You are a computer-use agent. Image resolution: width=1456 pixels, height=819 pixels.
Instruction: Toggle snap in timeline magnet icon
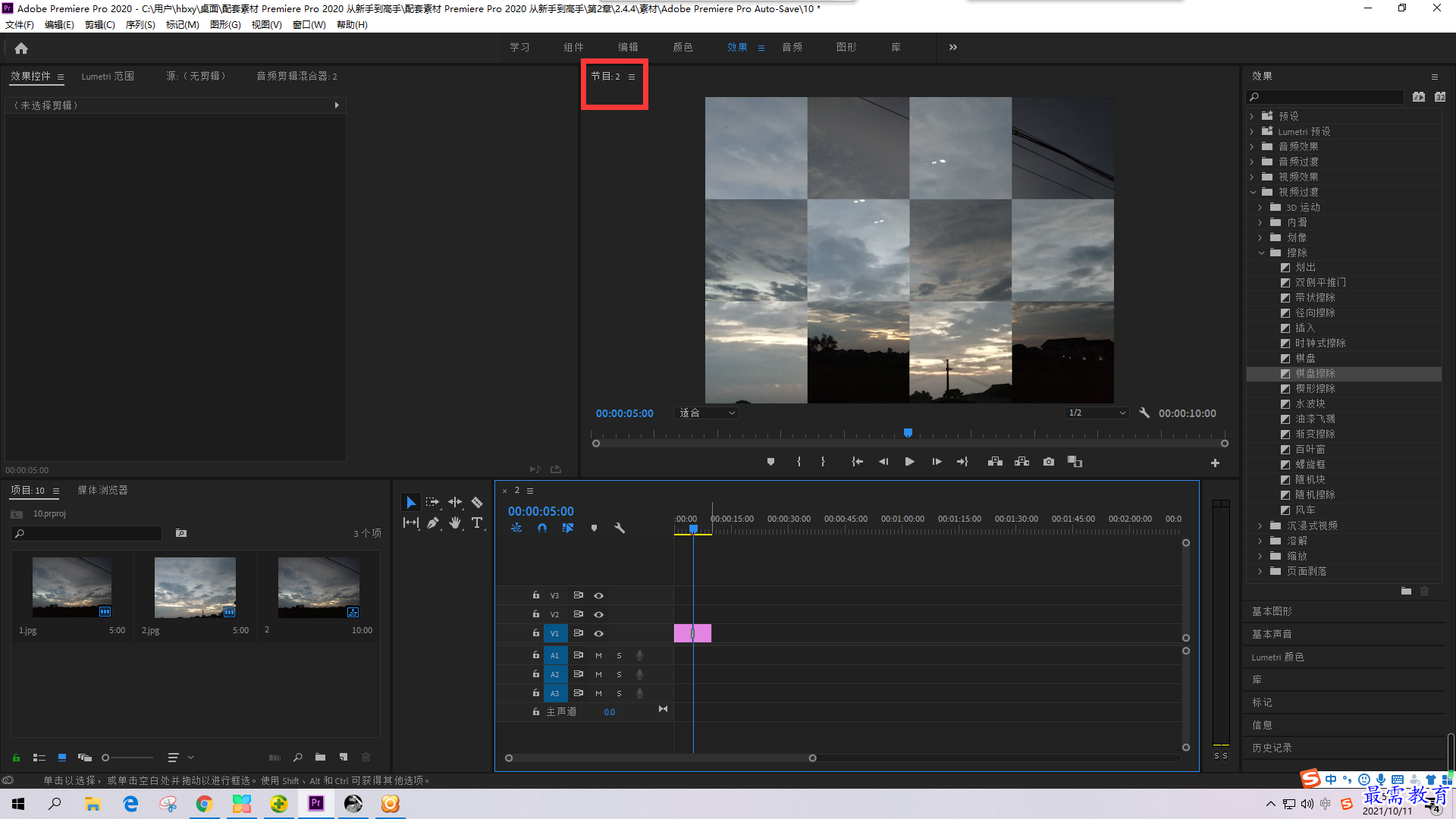coord(542,528)
